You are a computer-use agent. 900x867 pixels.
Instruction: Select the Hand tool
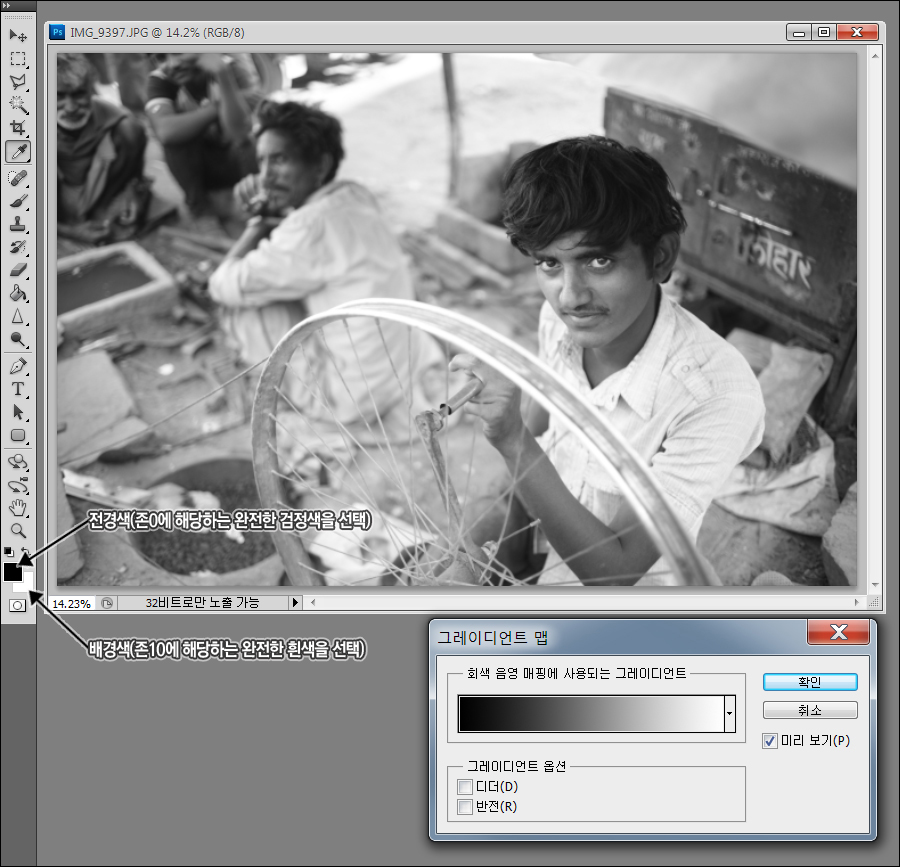pos(18,508)
